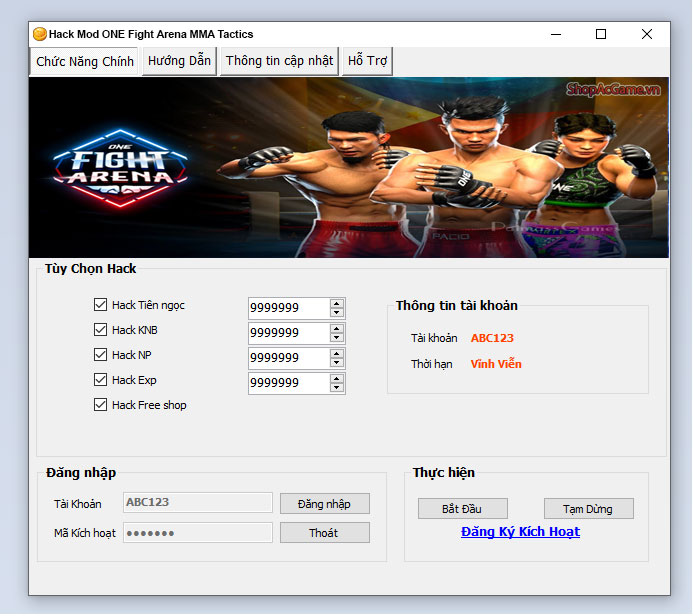This screenshot has height=616, width=693.
Task: Focus the Hack KNB amount field
Action: [x=289, y=333]
